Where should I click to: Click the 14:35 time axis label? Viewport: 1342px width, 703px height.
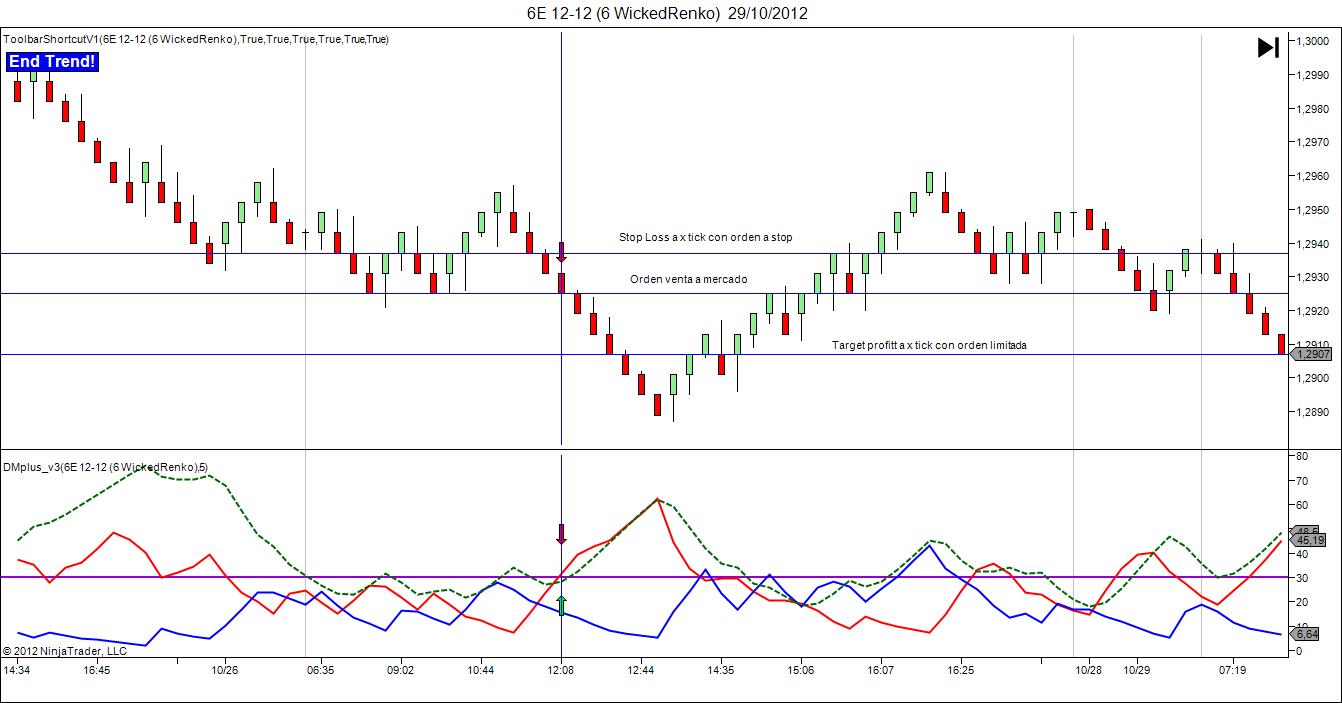coord(719,670)
